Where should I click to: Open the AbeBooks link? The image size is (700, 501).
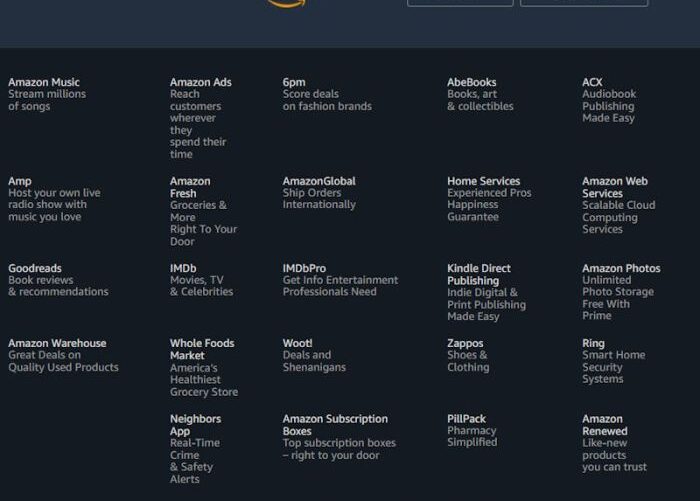point(480,94)
